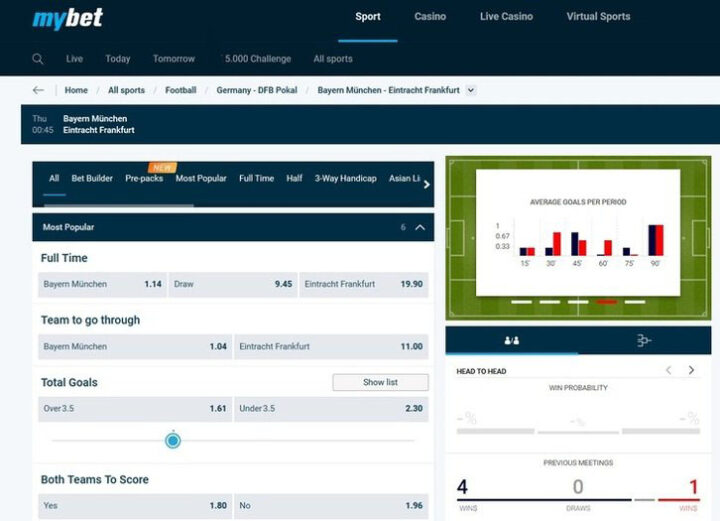720x521 pixels.
Task: Select Bayern München Full Time odds 1.14
Action: 100,284
